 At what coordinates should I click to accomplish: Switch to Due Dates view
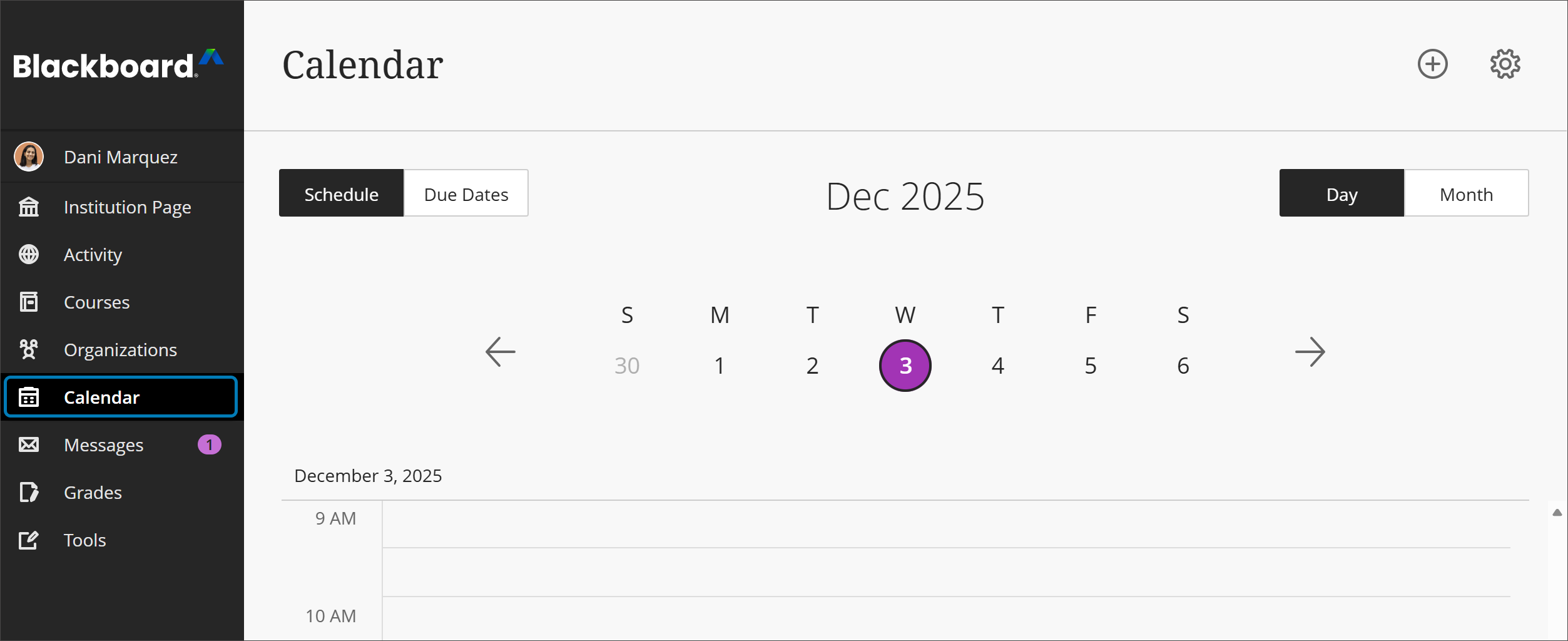[466, 193]
